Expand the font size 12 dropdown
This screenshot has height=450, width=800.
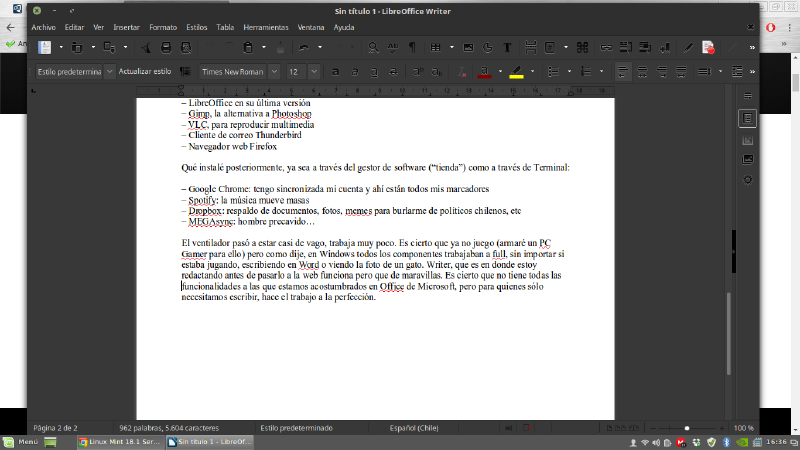click(314, 72)
